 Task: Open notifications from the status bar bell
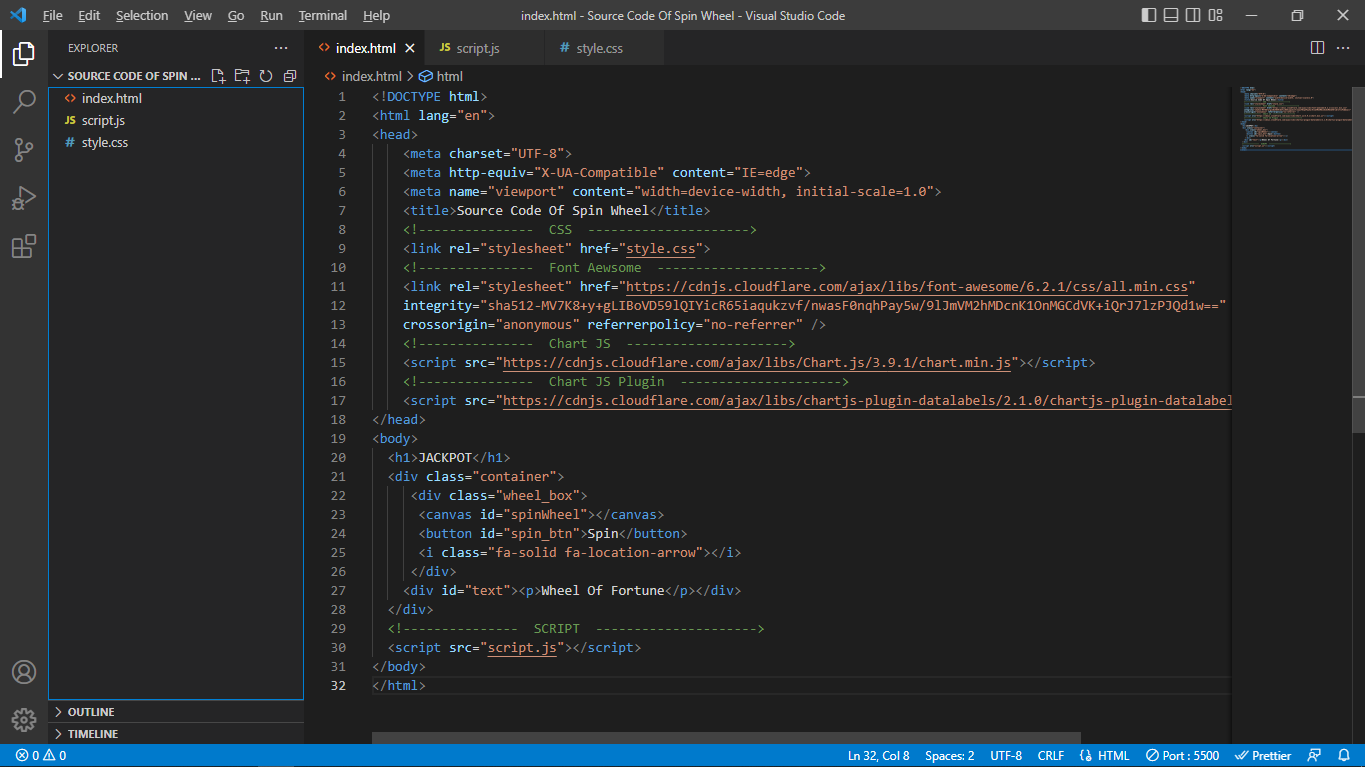1344,755
